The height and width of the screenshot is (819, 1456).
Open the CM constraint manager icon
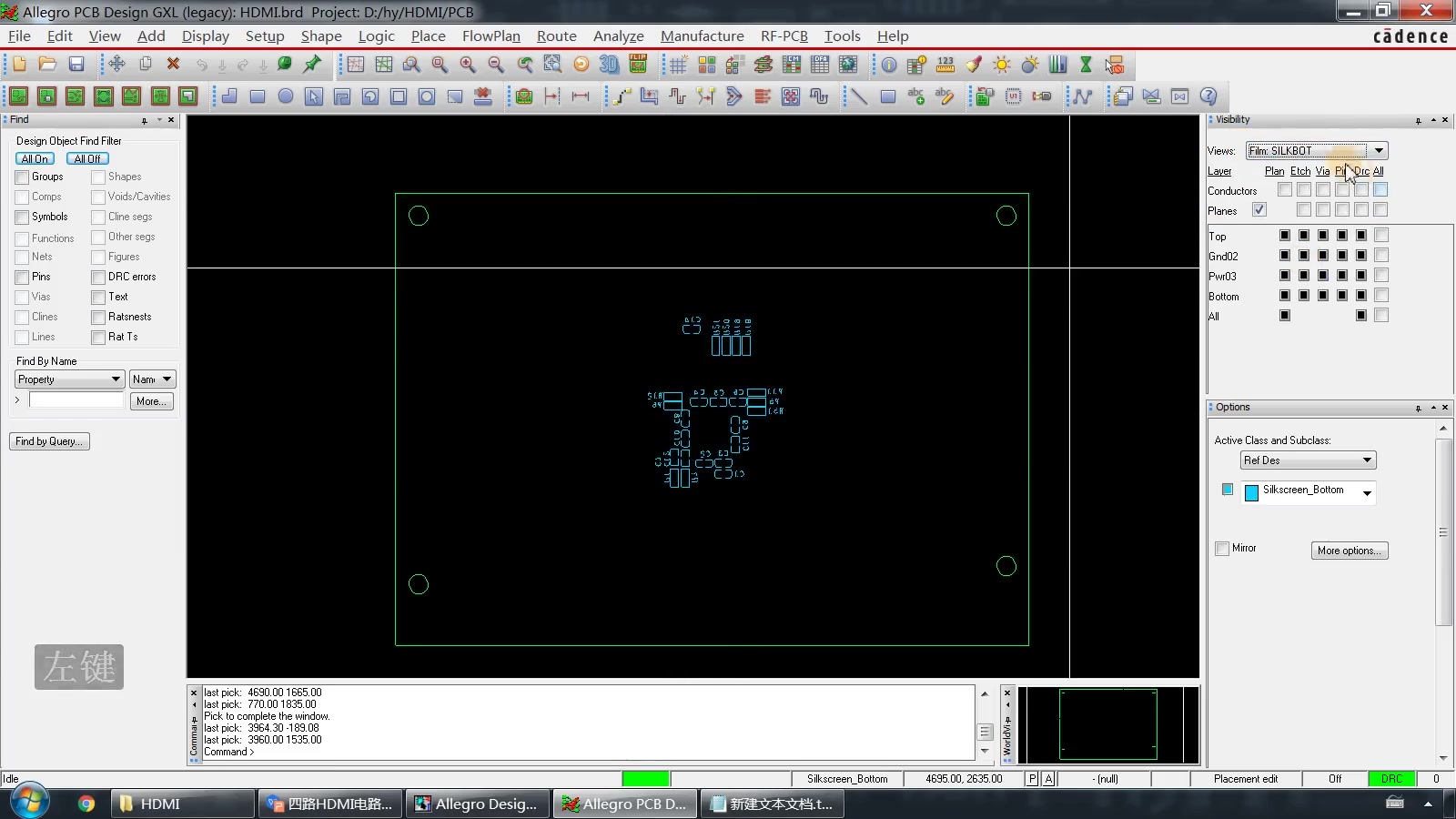tap(792, 65)
